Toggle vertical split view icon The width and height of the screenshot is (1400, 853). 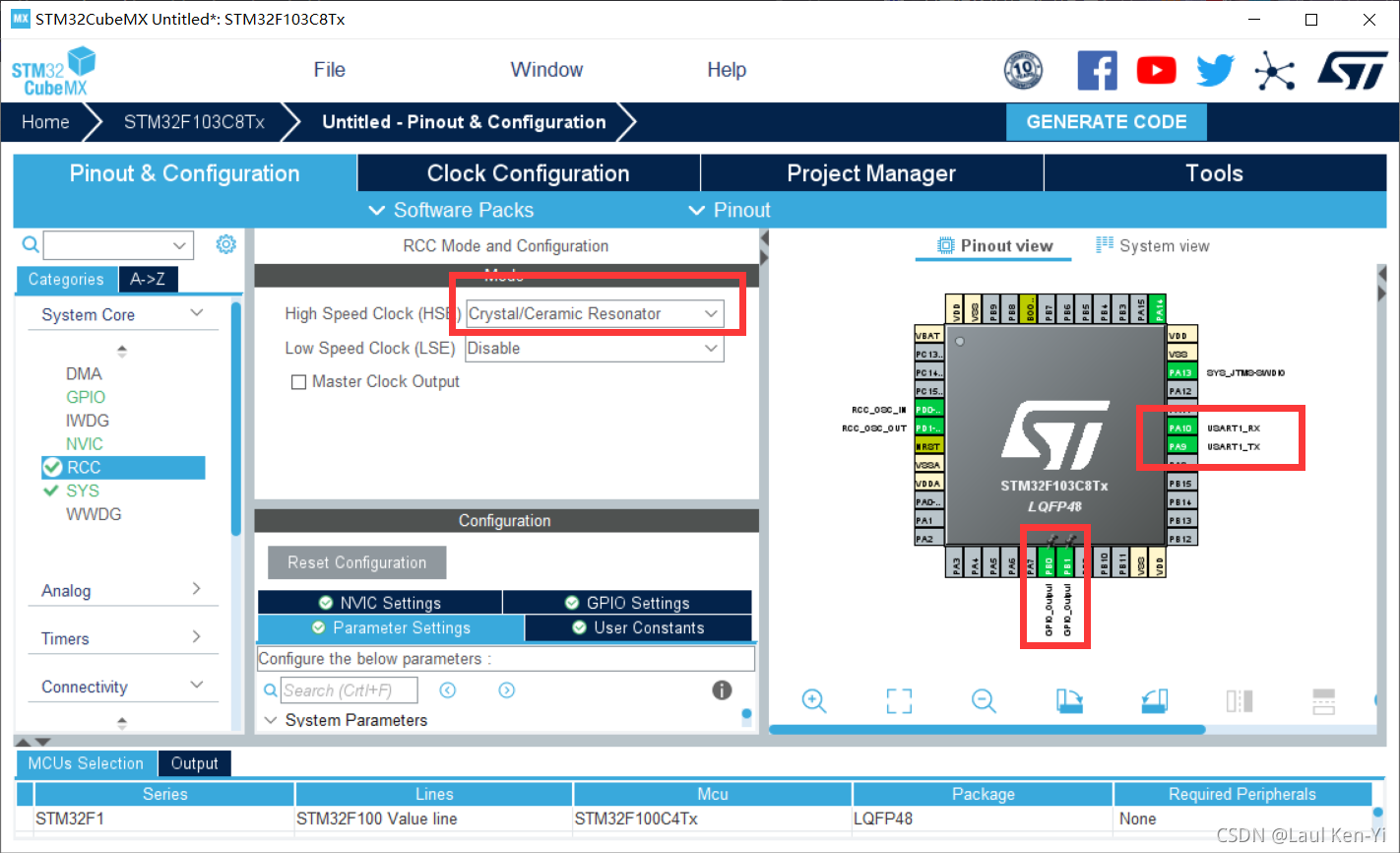click(x=1240, y=700)
